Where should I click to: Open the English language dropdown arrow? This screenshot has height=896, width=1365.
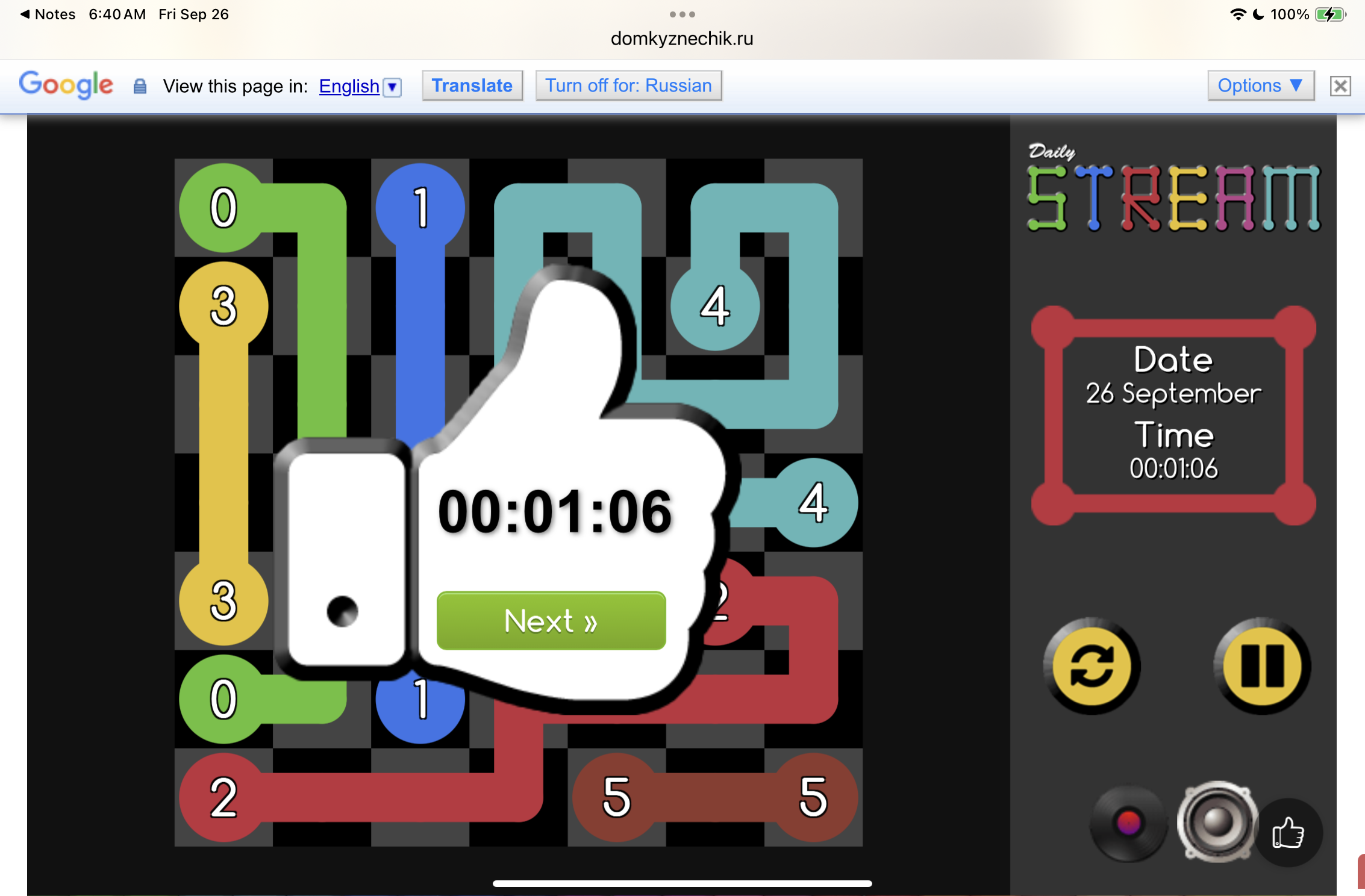pos(393,87)
